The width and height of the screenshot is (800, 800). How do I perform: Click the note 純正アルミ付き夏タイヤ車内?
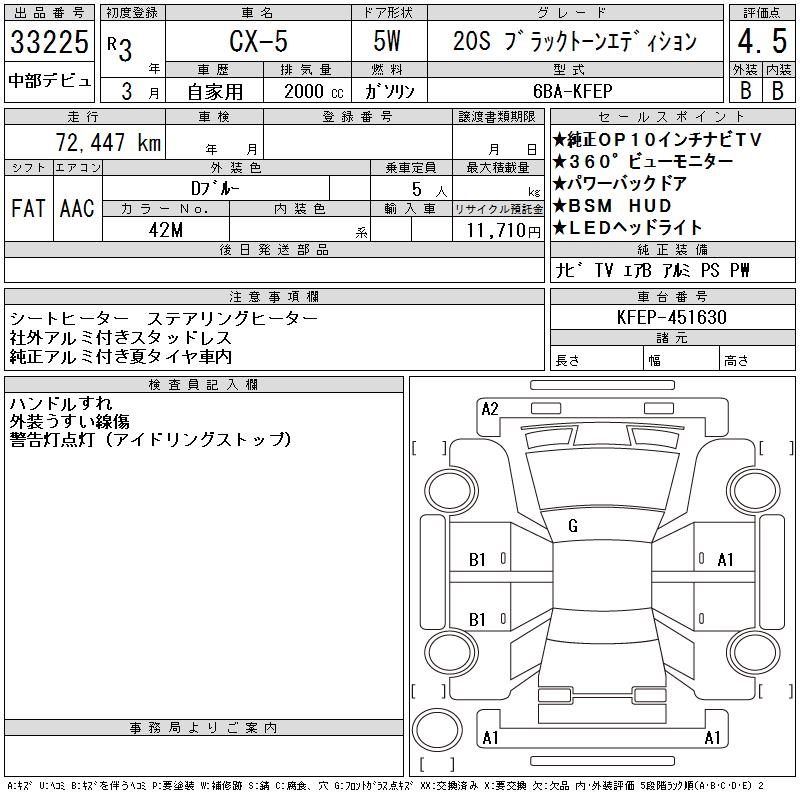120,356
